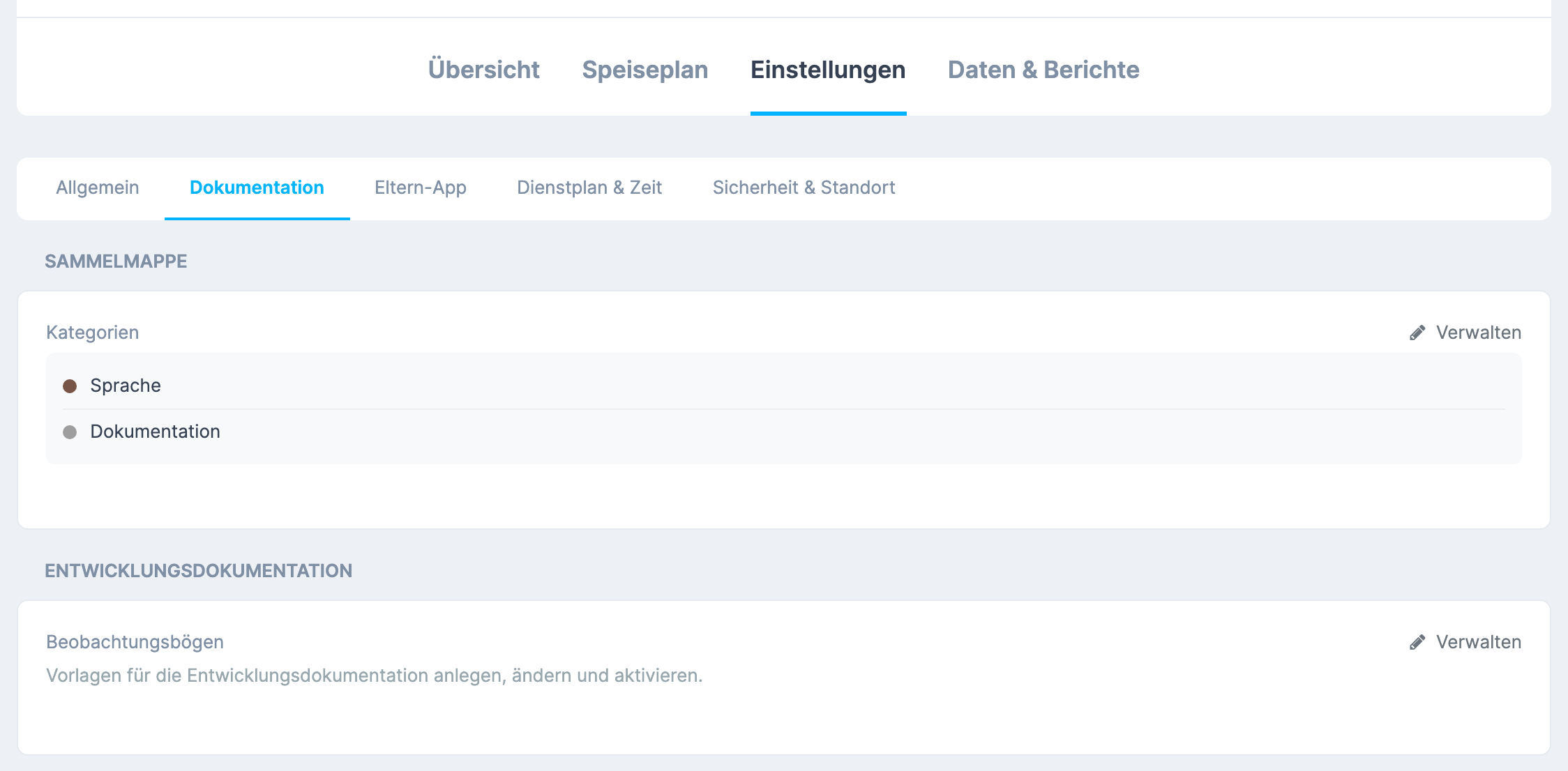The image size is (1568, 771).
Task: Click the pencil icon beside Beobachtungsbögen Verwalten
Action: 1417,642
